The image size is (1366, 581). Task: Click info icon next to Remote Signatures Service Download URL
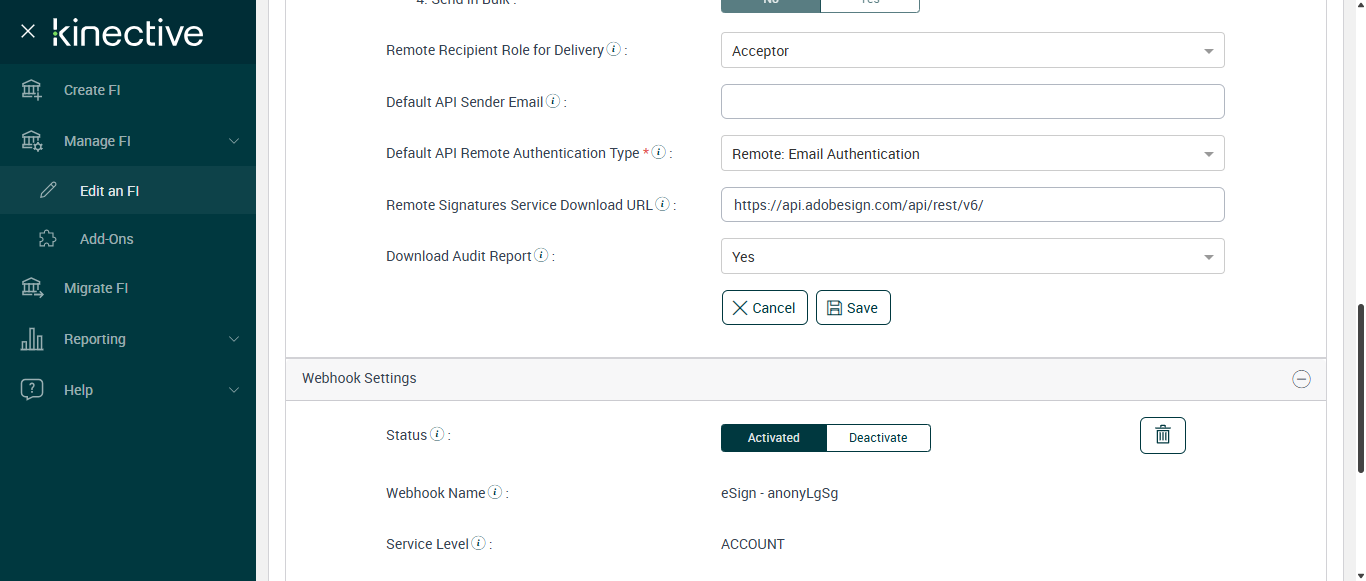pos(663,205)
